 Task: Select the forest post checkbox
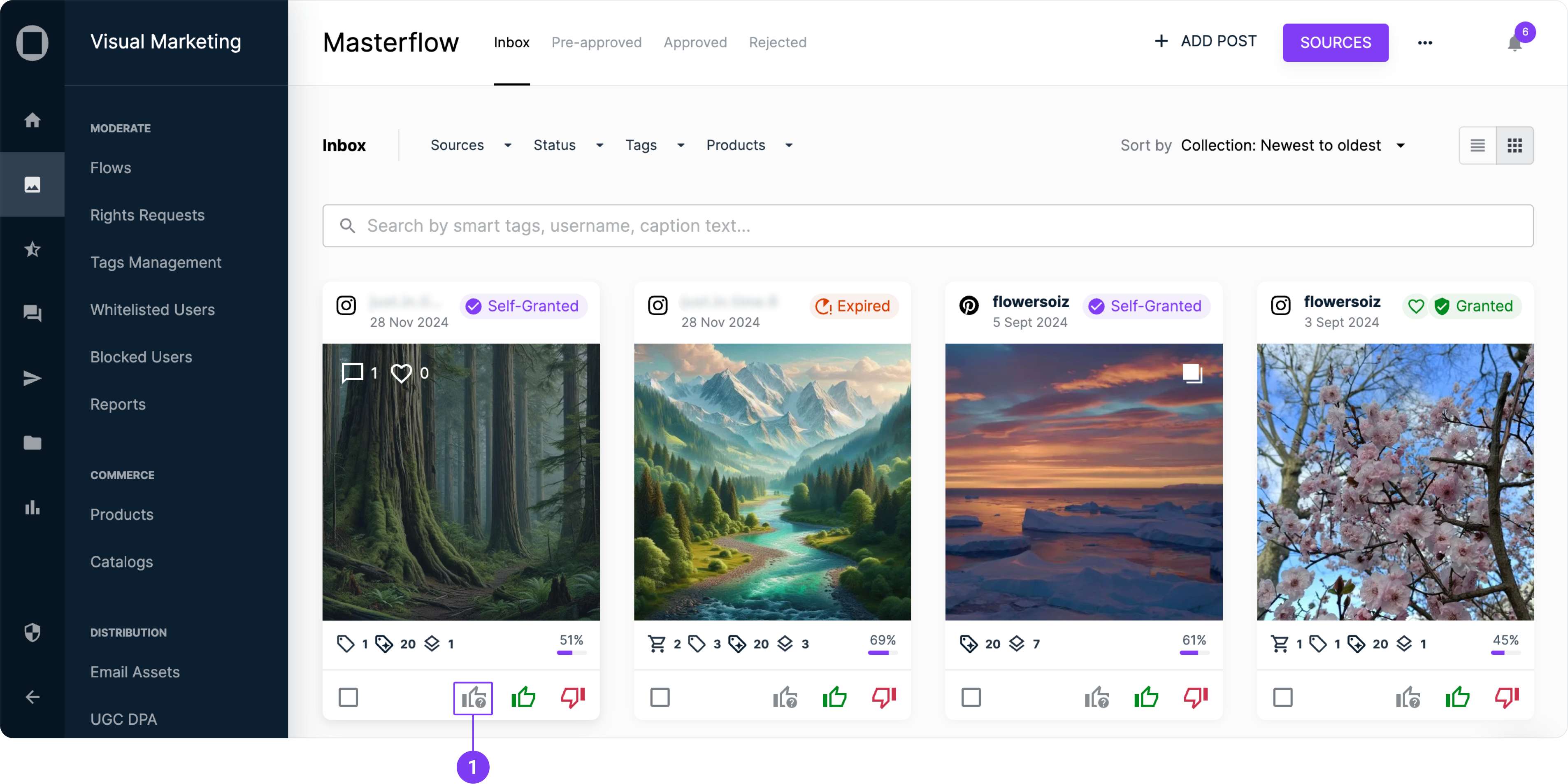click(348, 697)
